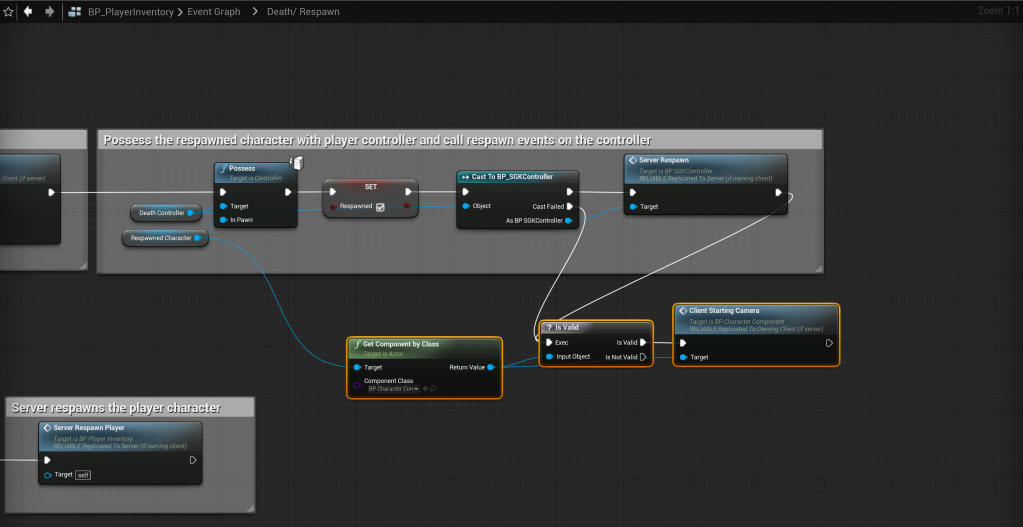
Task: Click the Is Not Valid output pin
Action: [x=643, y=357]
